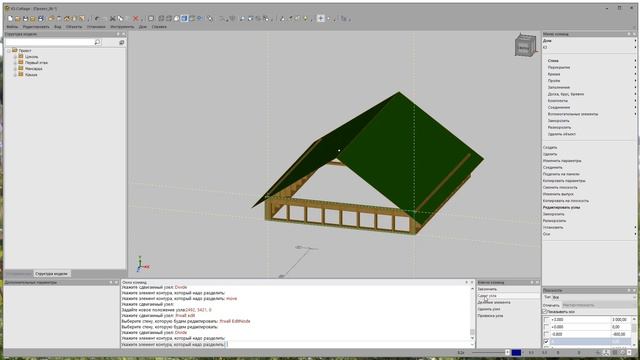Toggle the 'Показывать все' checkbox
Image resolution: width=640 pixels, height=360 pixels.
545,311
